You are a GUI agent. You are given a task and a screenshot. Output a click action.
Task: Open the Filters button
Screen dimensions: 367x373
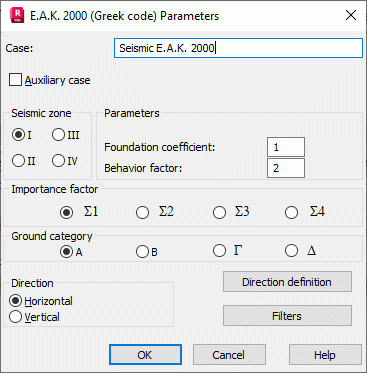coord(287,316)
